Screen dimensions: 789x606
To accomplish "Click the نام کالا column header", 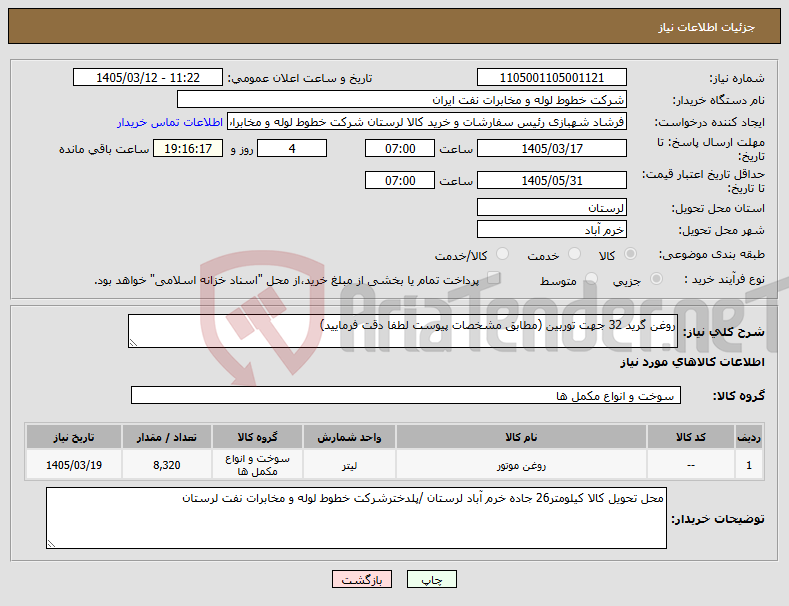I will [521, 437].
